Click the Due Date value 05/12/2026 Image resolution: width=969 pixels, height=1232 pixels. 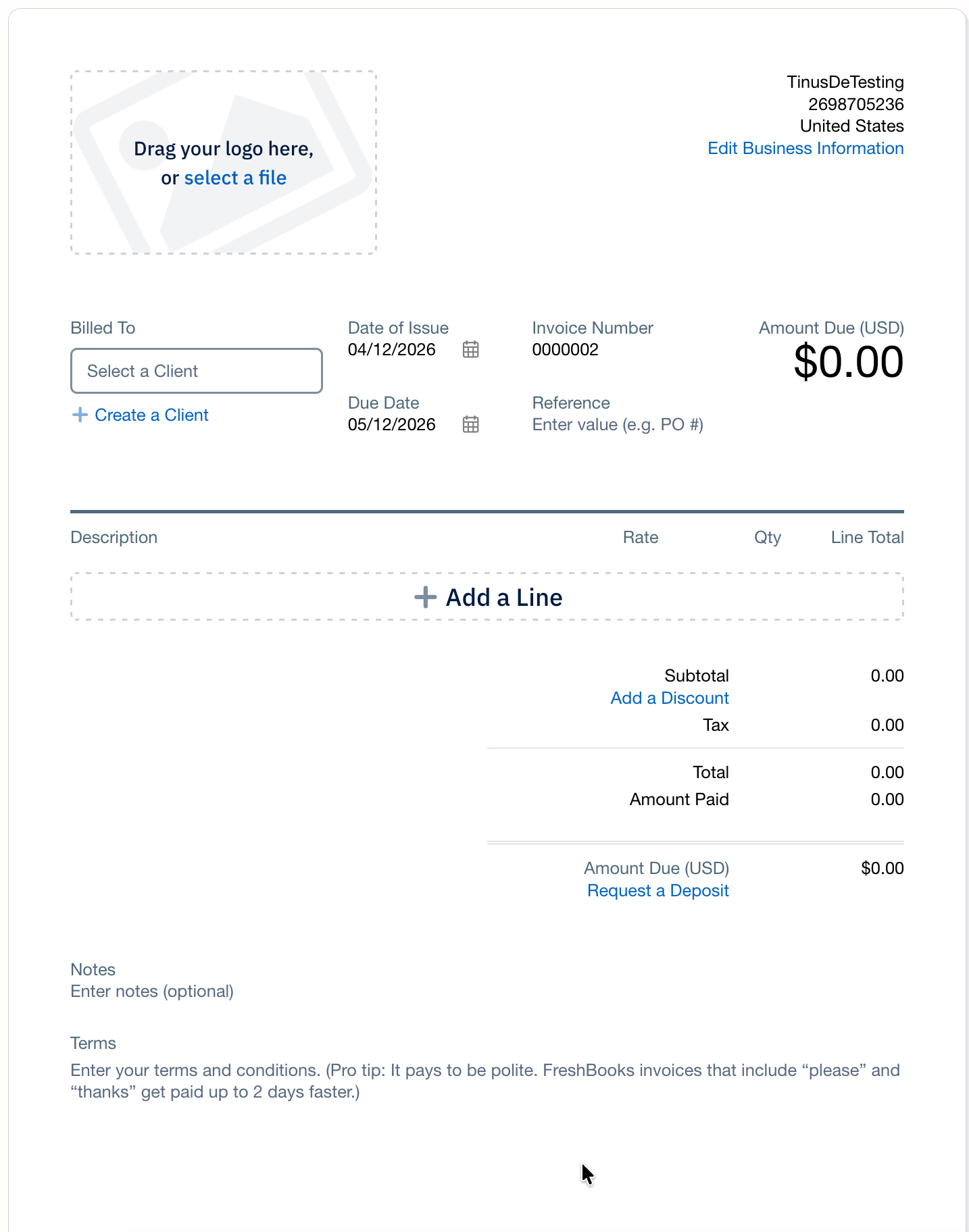(392, 425)
